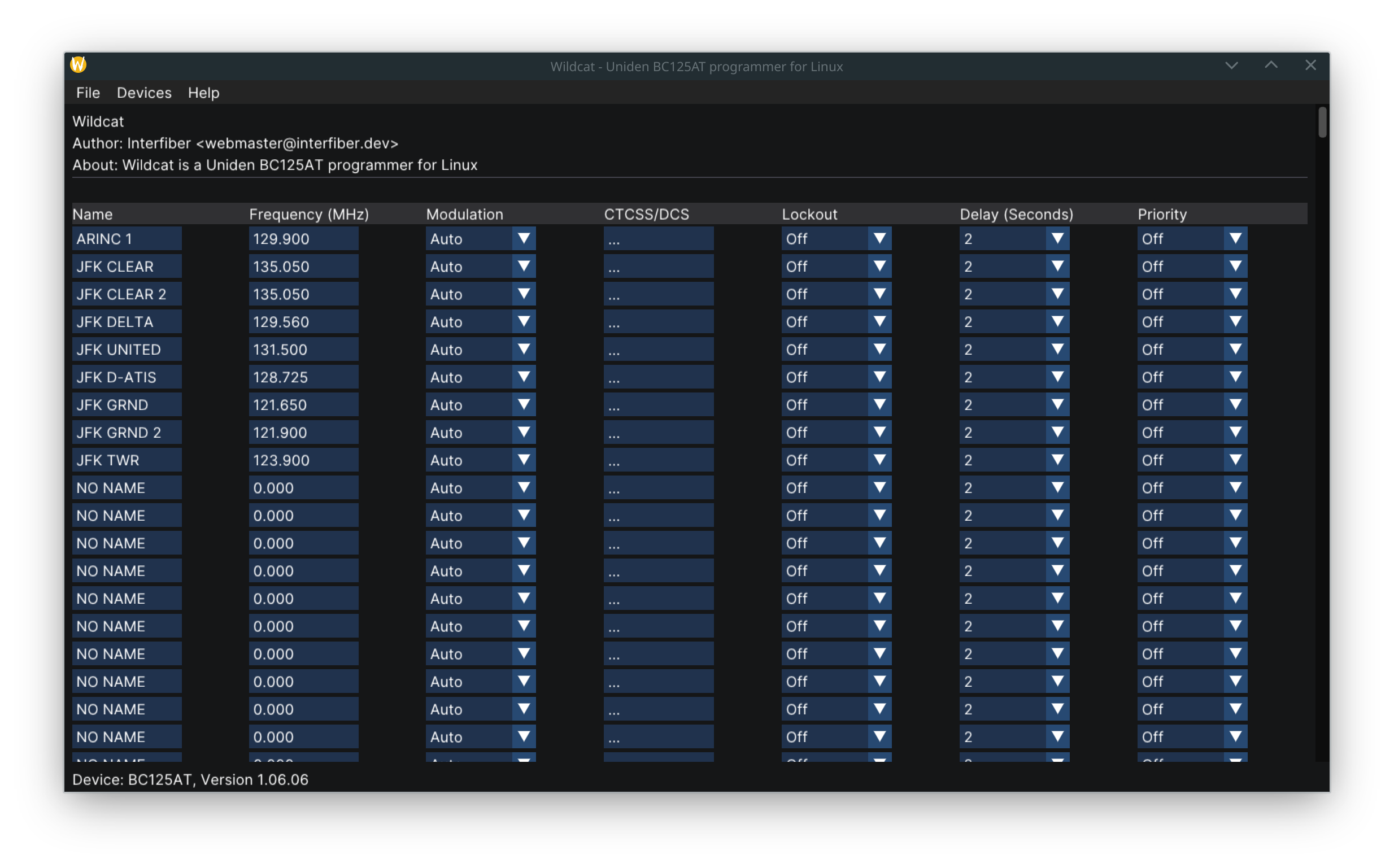
Task: Edit the JFK TWR name field
Action: point(127,460)
